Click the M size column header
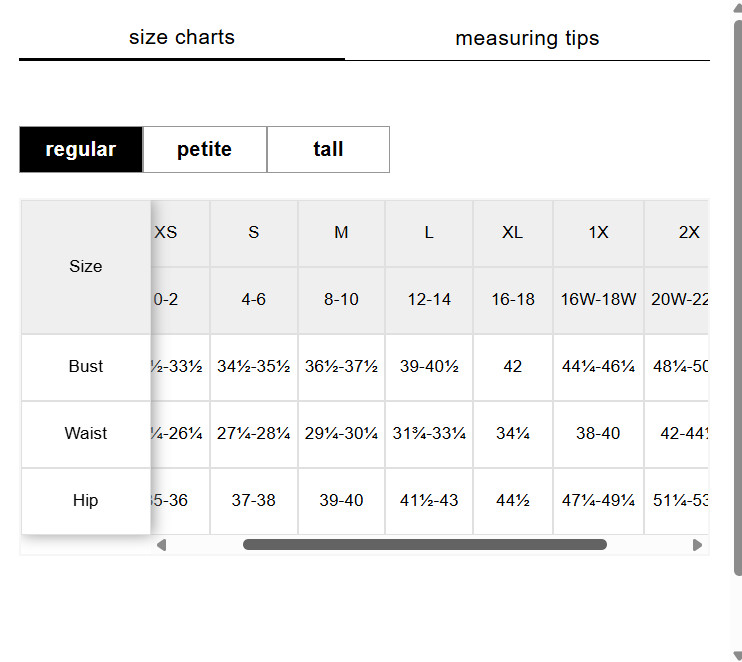The image size is (742, 662). click(x=341, y=233)
